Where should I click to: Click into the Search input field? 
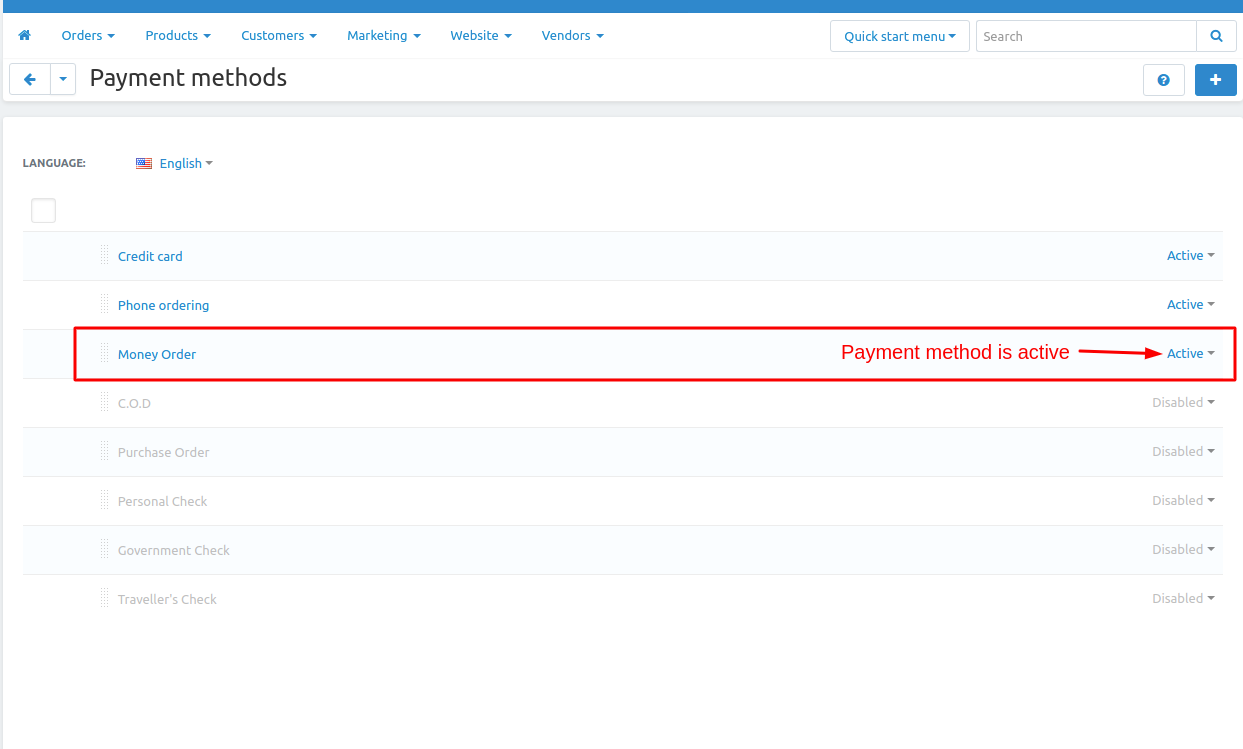click(1085, 36)
